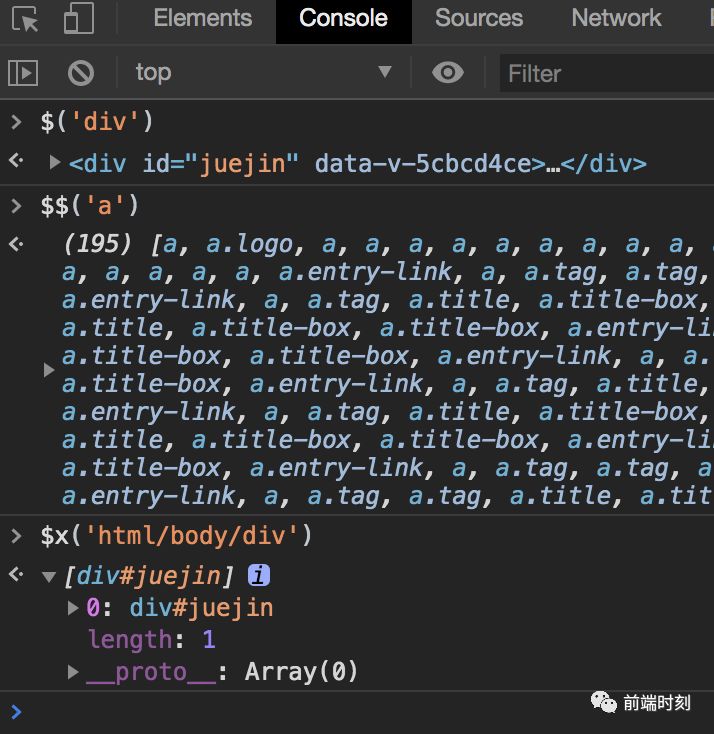Open the top JavaScript context dropdown
This screenshot has height=734, width=714.
tap(263, 73)
